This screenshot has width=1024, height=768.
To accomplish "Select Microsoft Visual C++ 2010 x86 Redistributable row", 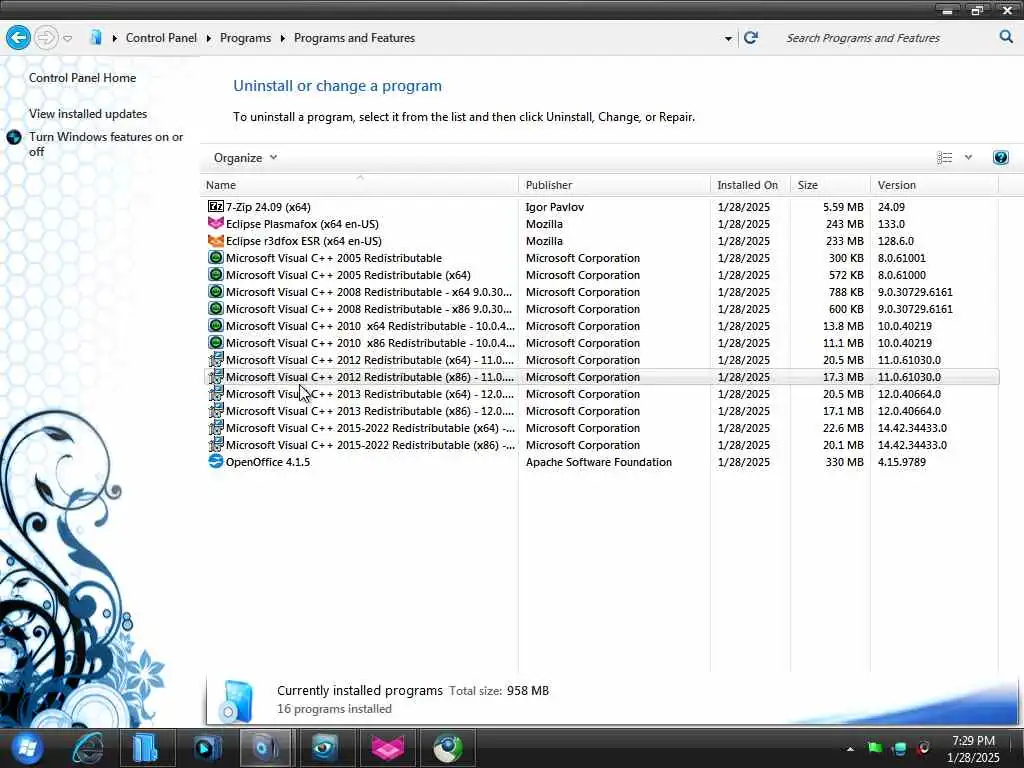I will pos(601,343).
